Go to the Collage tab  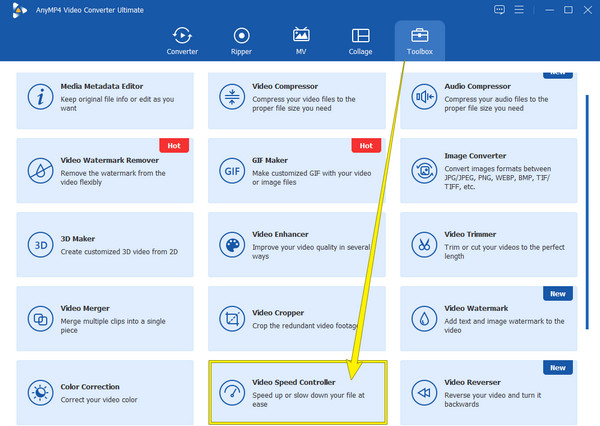tap(360, 41)
